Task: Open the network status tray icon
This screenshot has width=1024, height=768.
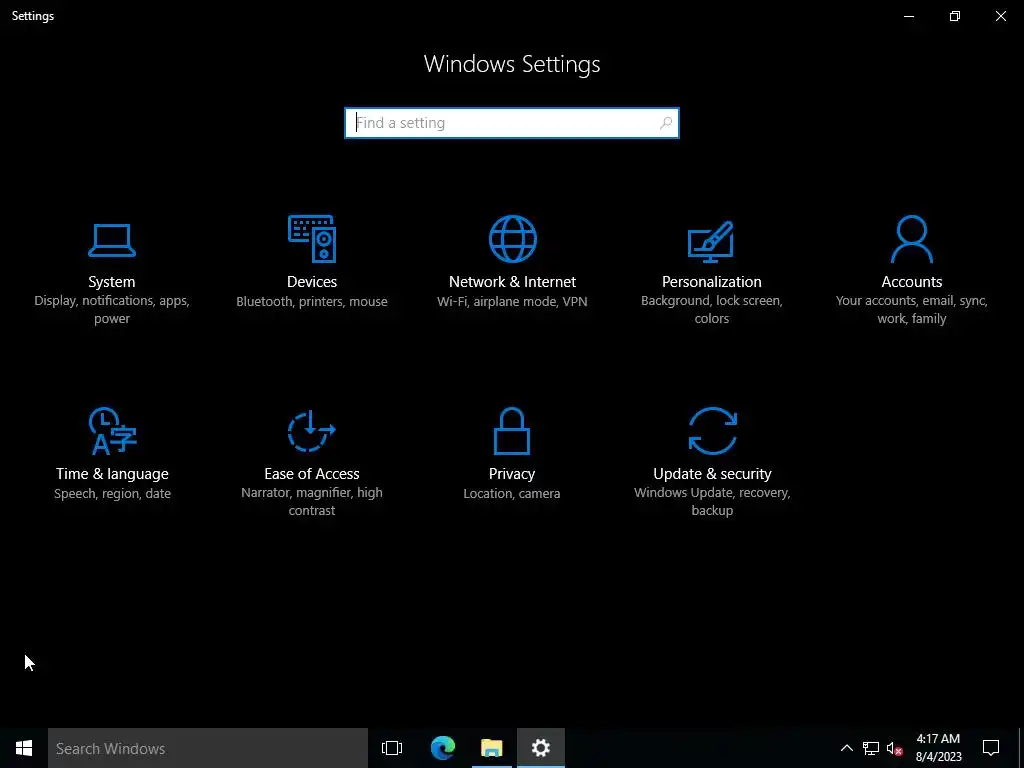Action: (871, 748)
